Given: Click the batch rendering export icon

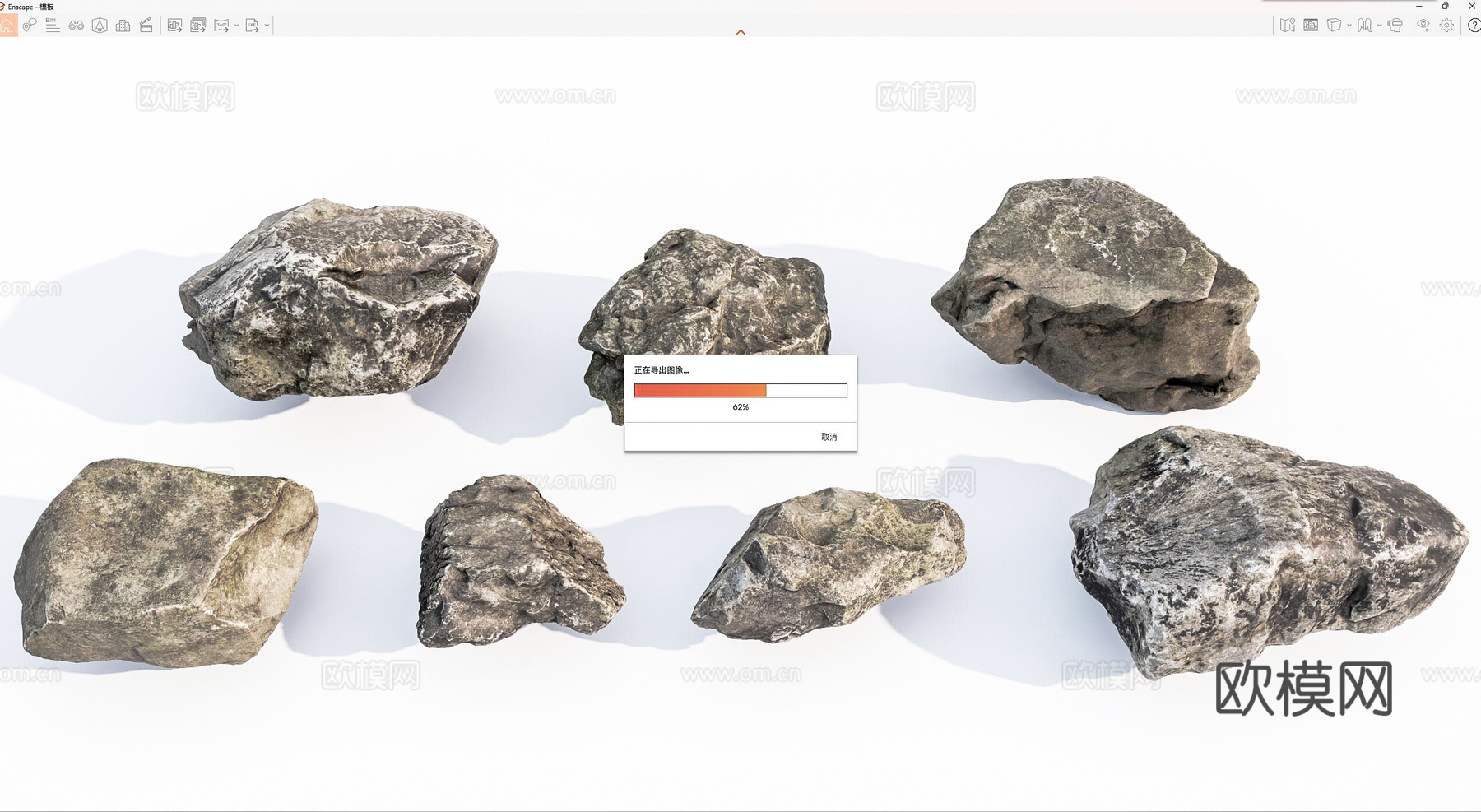Looking at the screenshot, I should [x=198, y=26].
